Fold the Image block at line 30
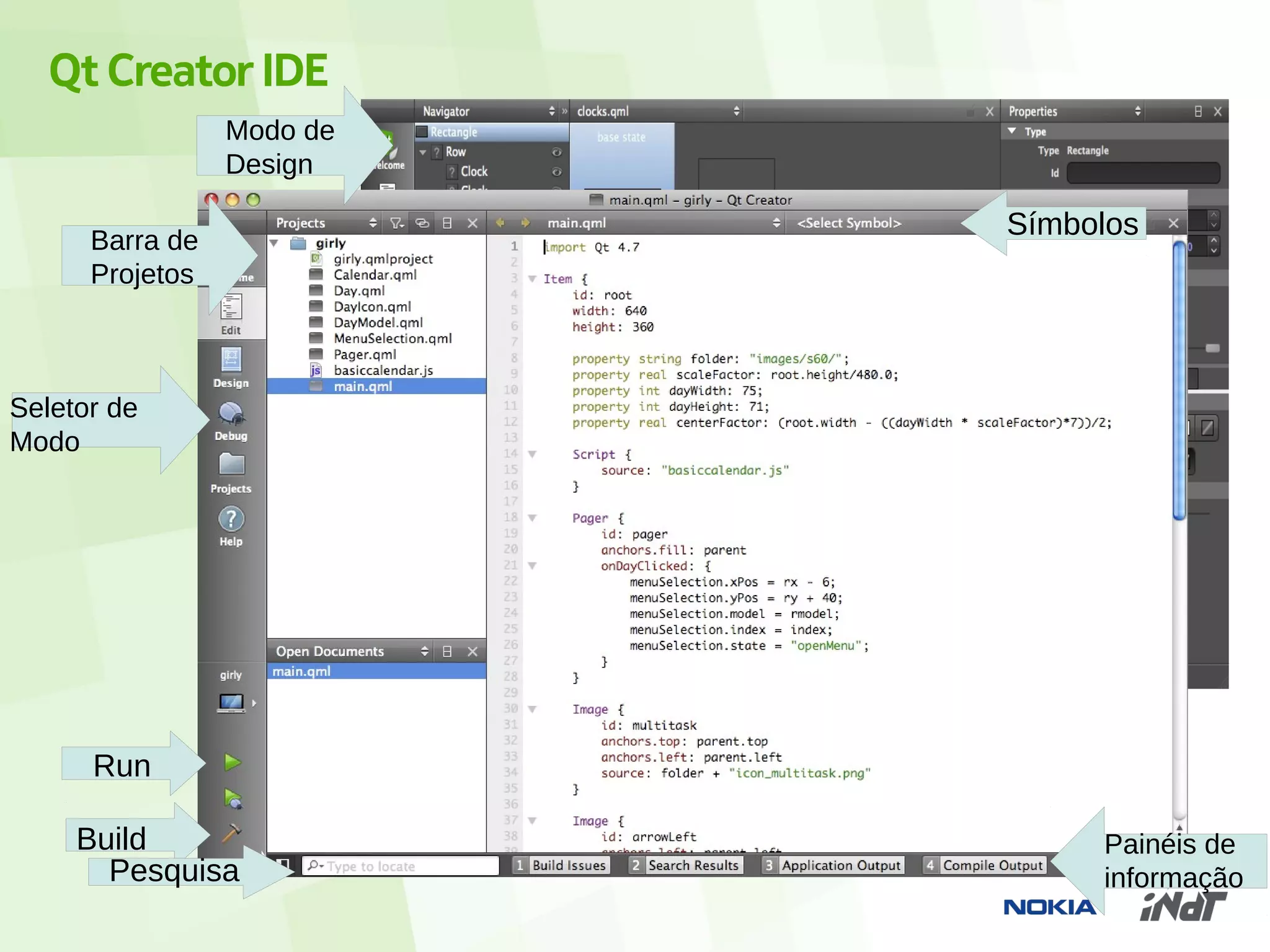 532,710
